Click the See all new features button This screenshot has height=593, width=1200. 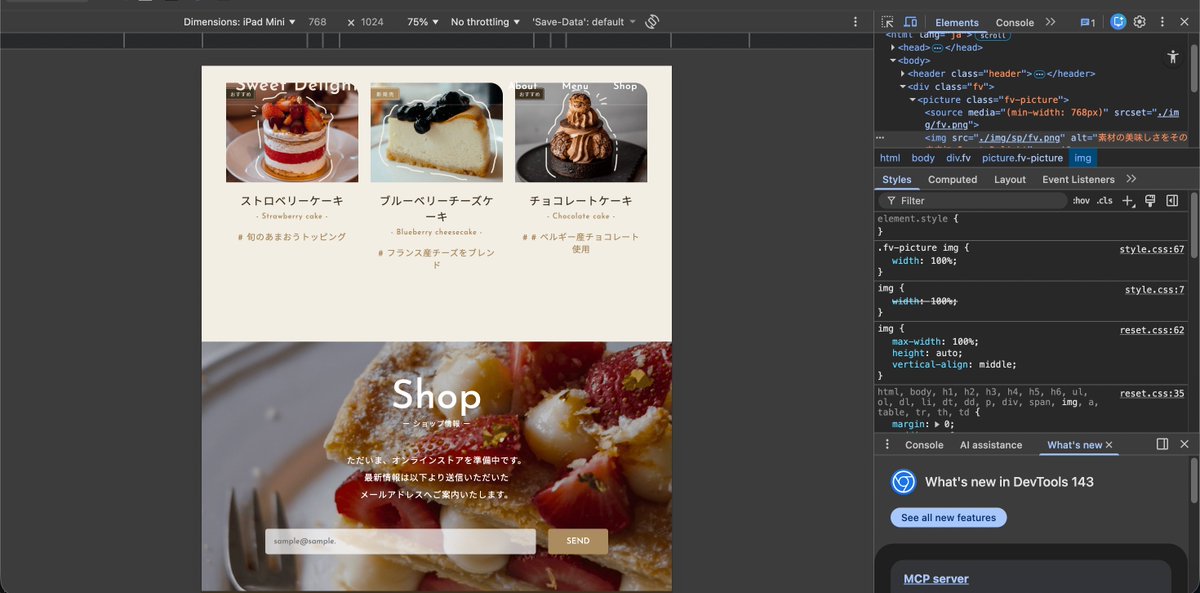point(948,518)
